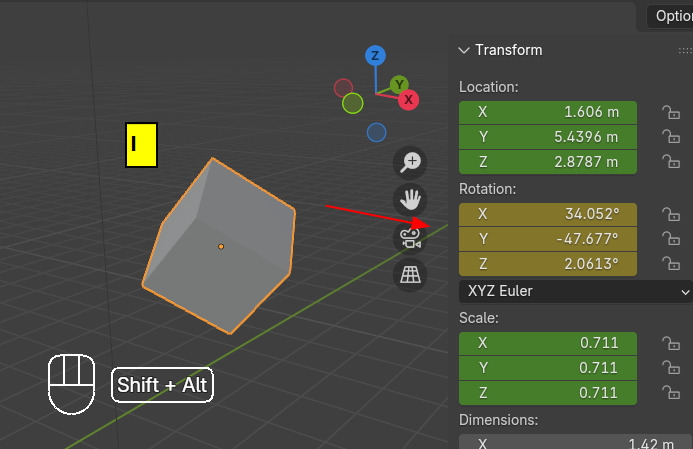
Task: Click the zoom magnifier viewport button
Action: point(410,163)
